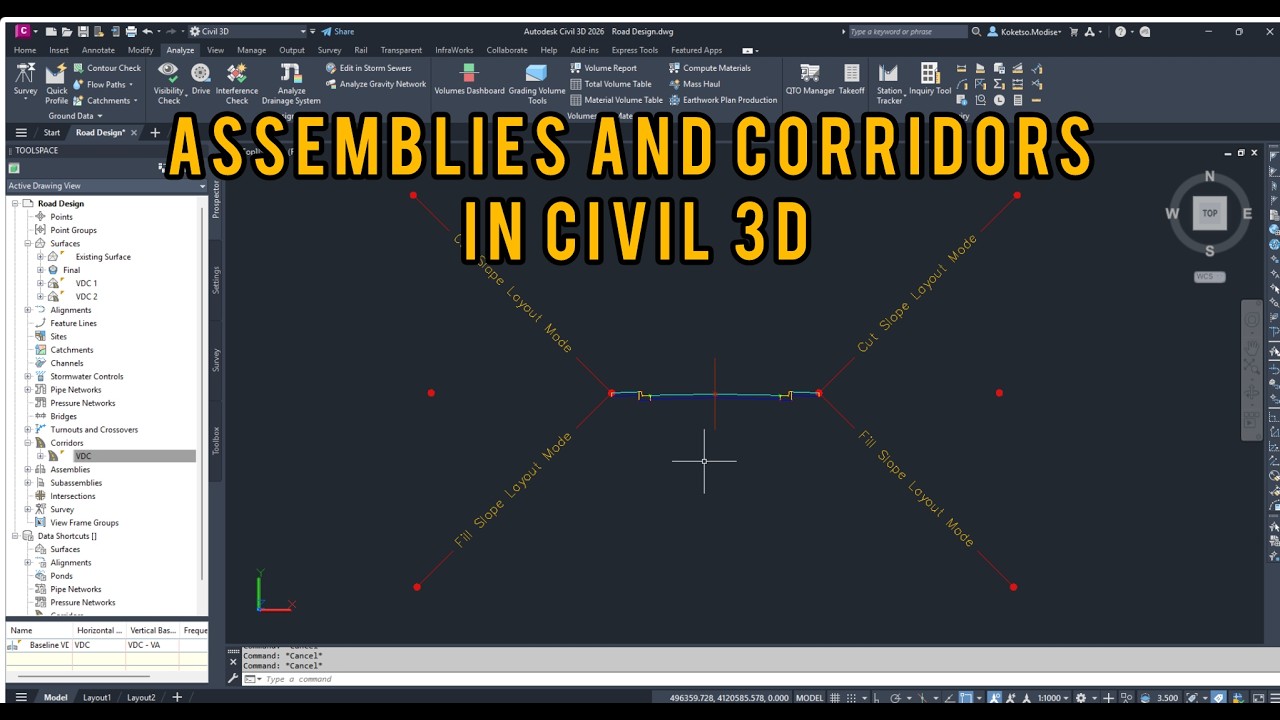Switch to the Layout1 tab

pos(97,698)
